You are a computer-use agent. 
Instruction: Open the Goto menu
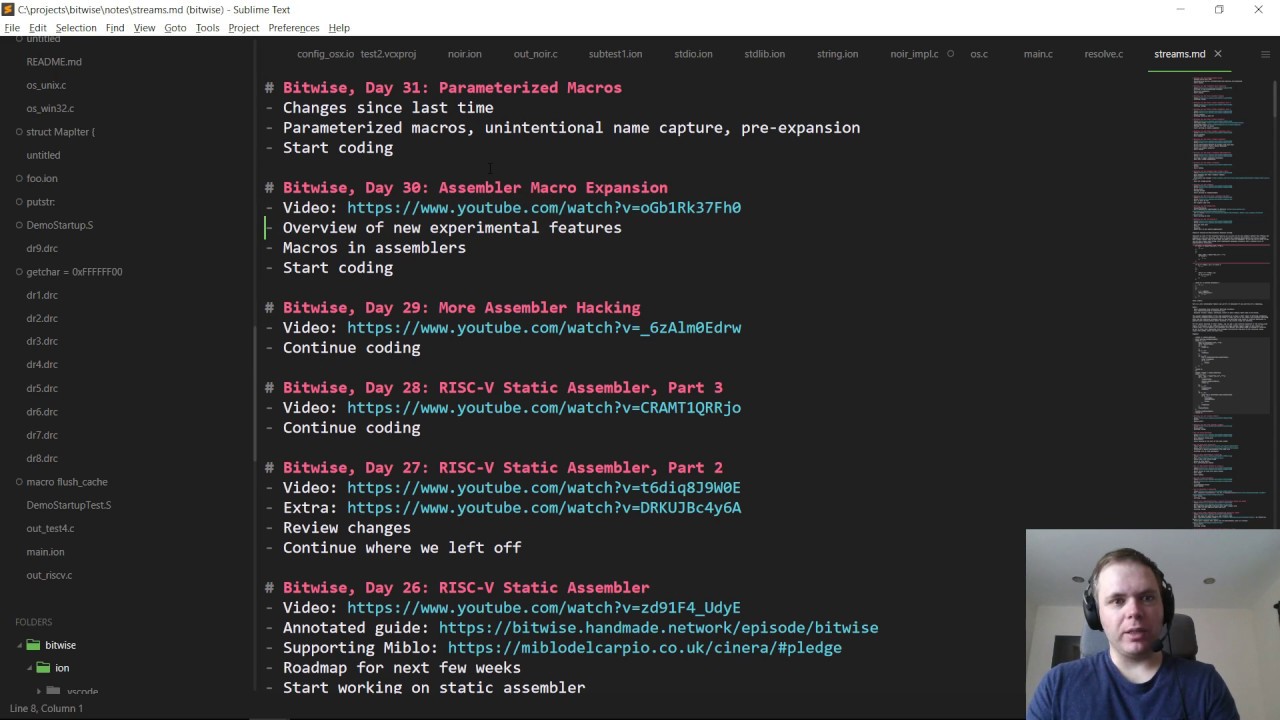point(175,28)
